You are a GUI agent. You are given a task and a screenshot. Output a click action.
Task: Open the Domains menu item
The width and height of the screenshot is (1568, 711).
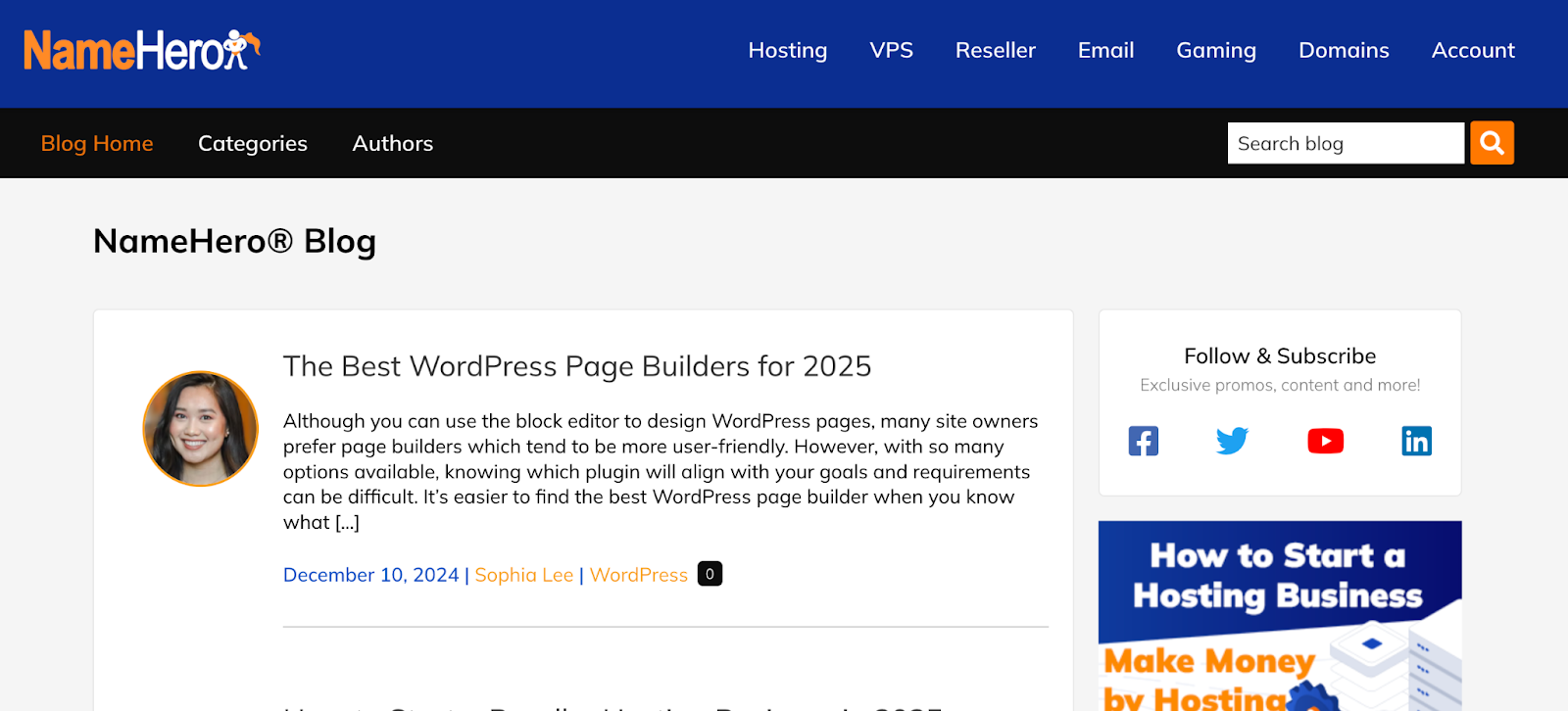point(1344,50)
